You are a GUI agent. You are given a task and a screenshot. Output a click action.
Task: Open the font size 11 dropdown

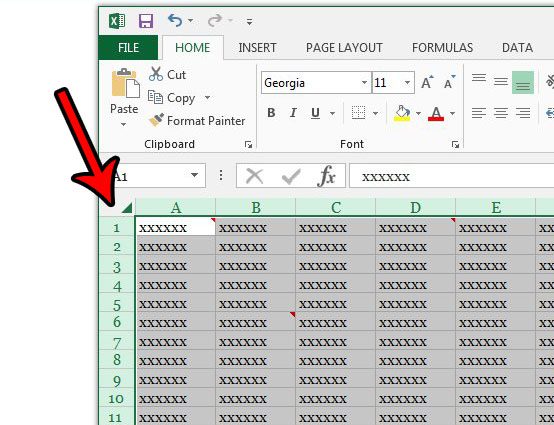pyautogui.click(x=407, y=83)
